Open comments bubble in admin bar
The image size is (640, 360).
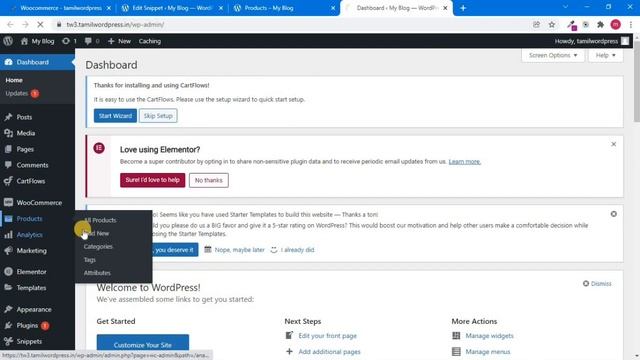92,41
